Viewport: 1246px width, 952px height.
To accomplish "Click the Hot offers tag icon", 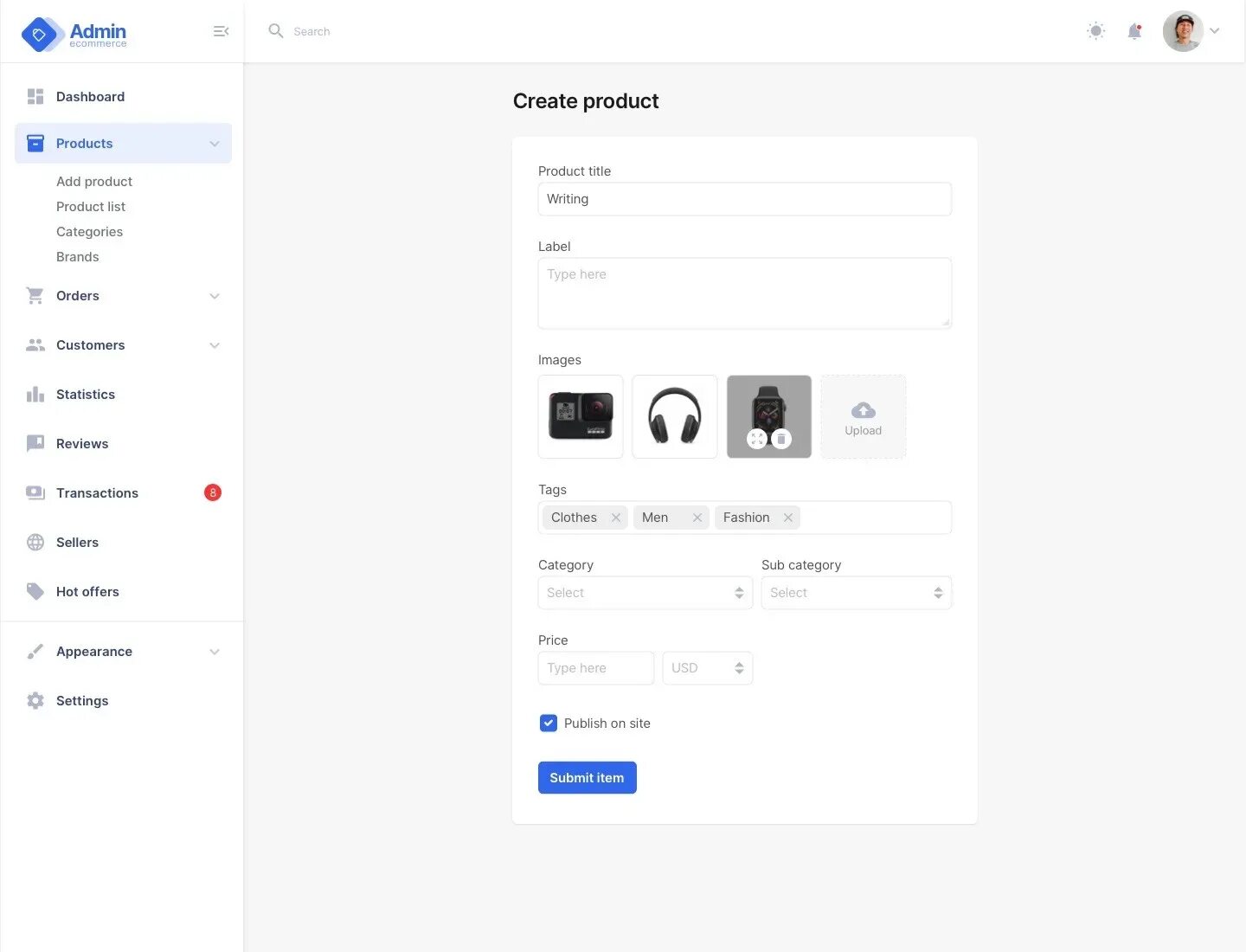I will pos(35,591).
